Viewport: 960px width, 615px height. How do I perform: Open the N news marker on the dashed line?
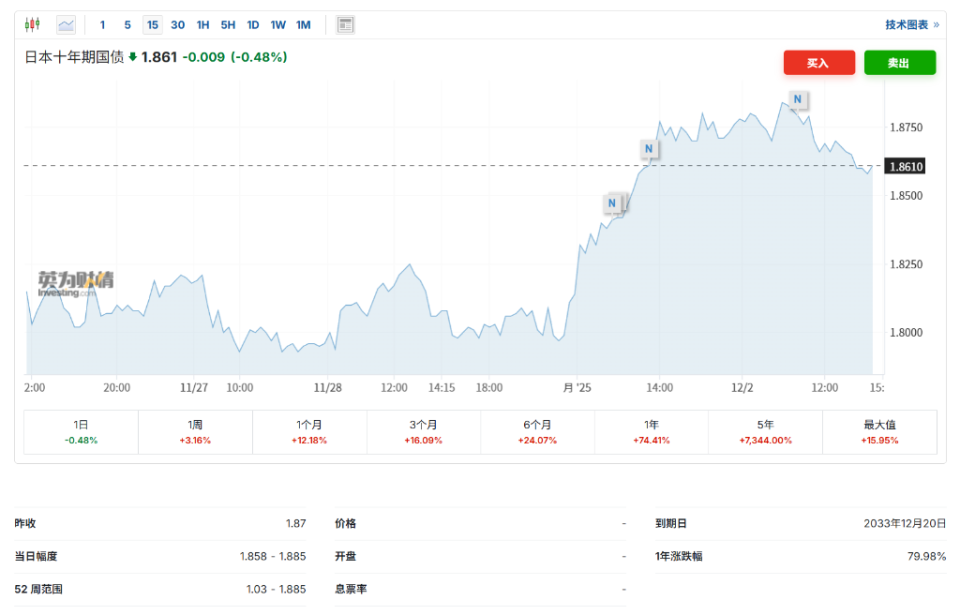[x=649, y=150]
